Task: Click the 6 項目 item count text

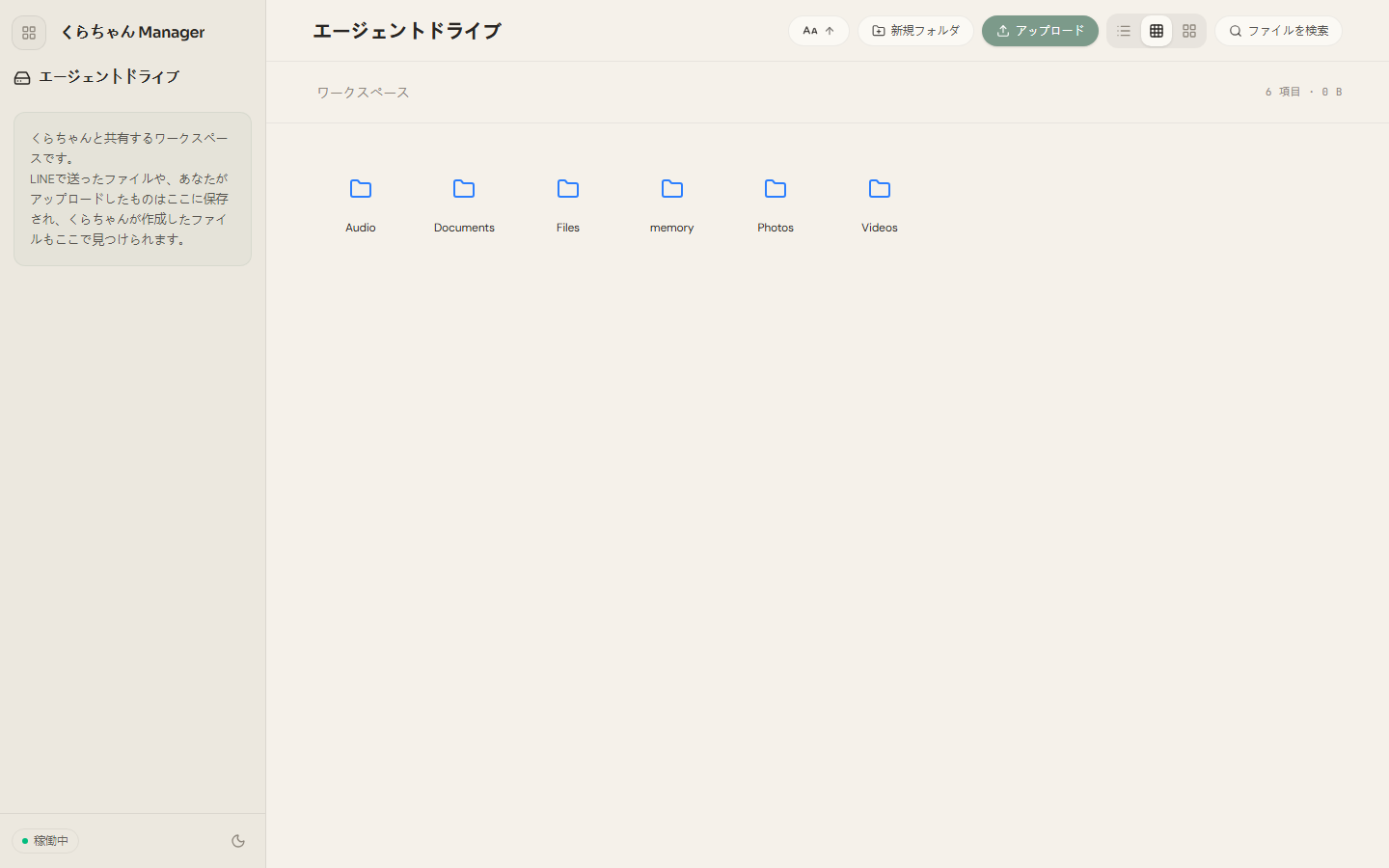Action: pos(1283,92)
